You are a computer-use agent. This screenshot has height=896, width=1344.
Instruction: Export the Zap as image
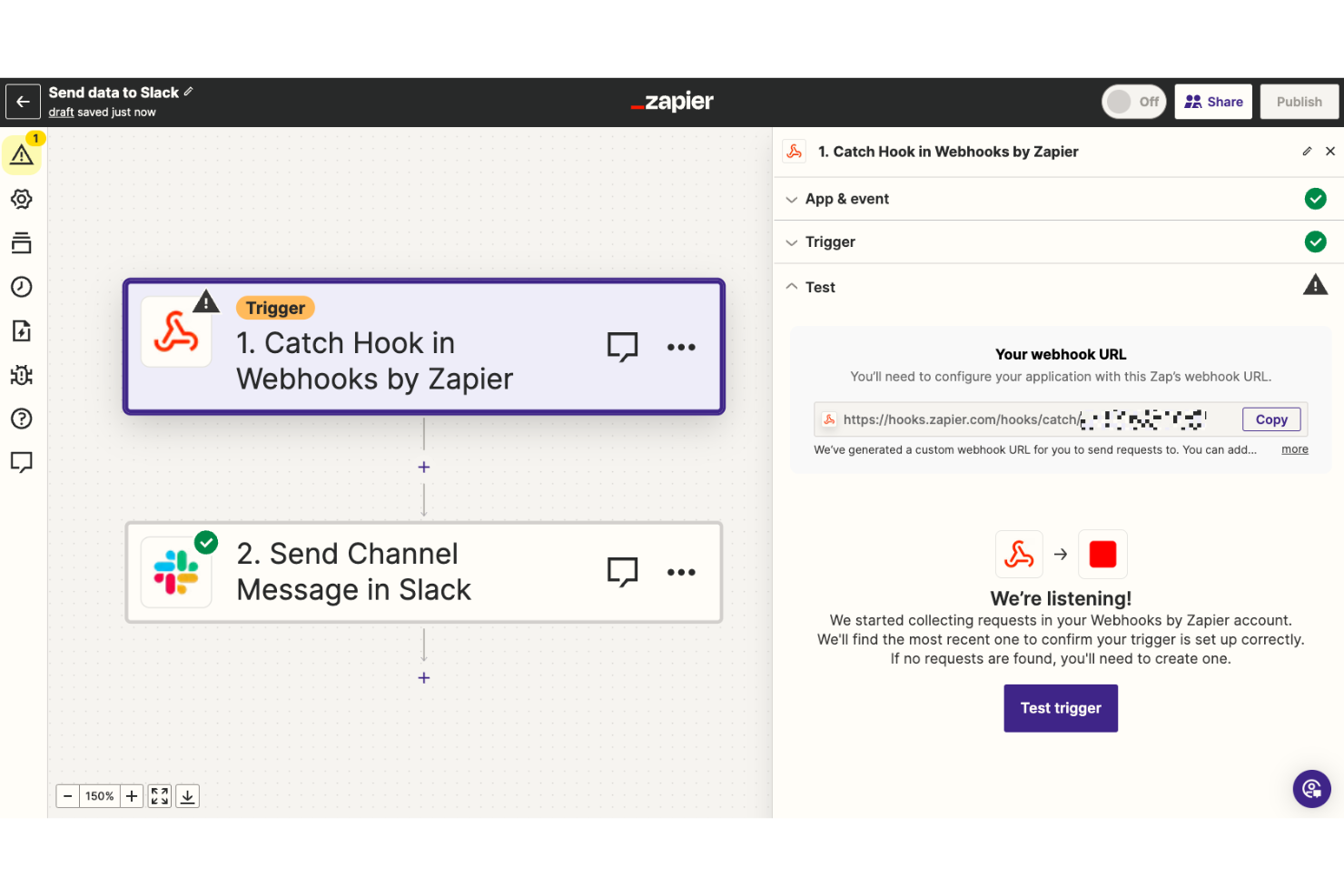(x=187, y=796)
